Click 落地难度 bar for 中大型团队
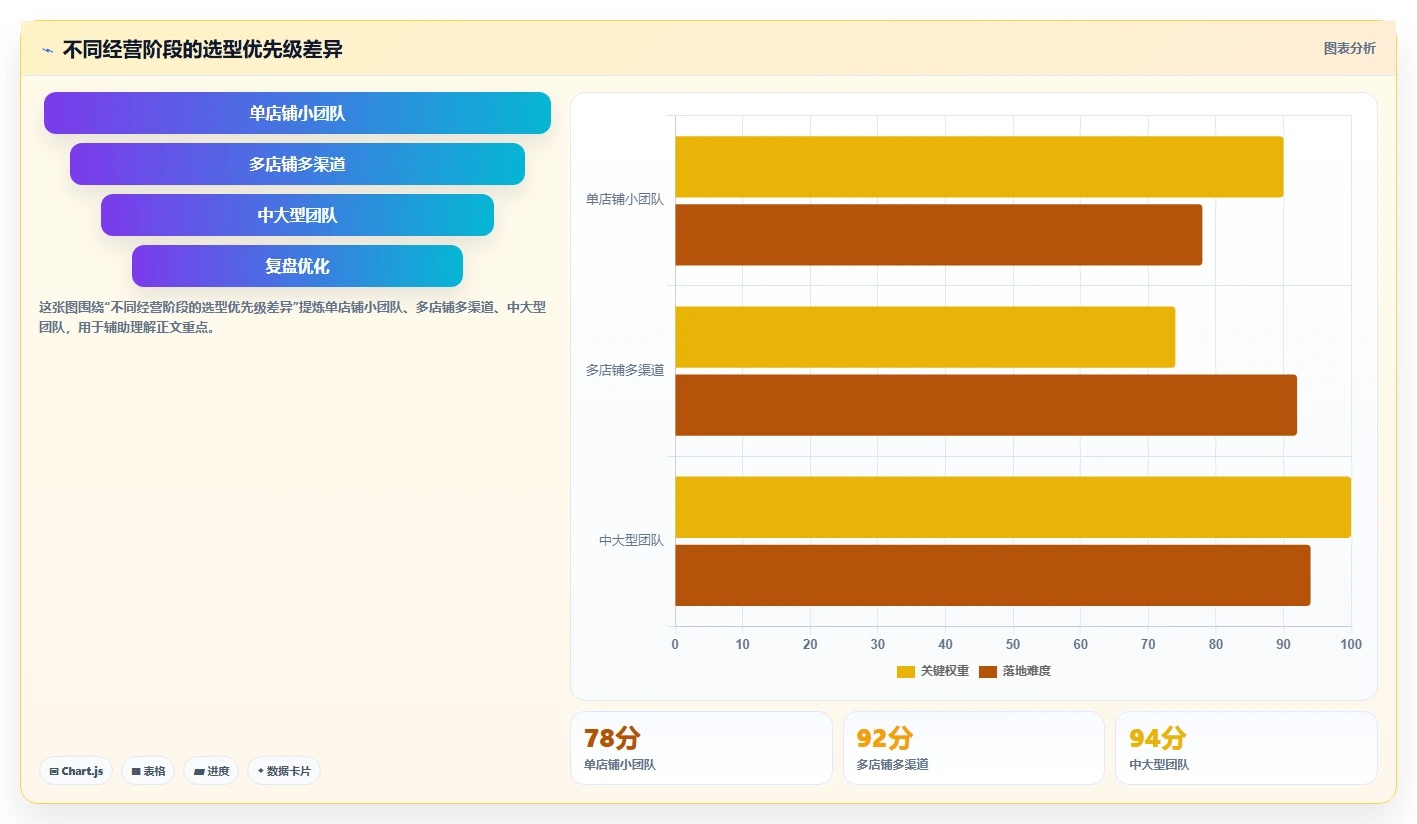Image resolution: width=1417 pixels, height=824 pixels. coord(993,575)
